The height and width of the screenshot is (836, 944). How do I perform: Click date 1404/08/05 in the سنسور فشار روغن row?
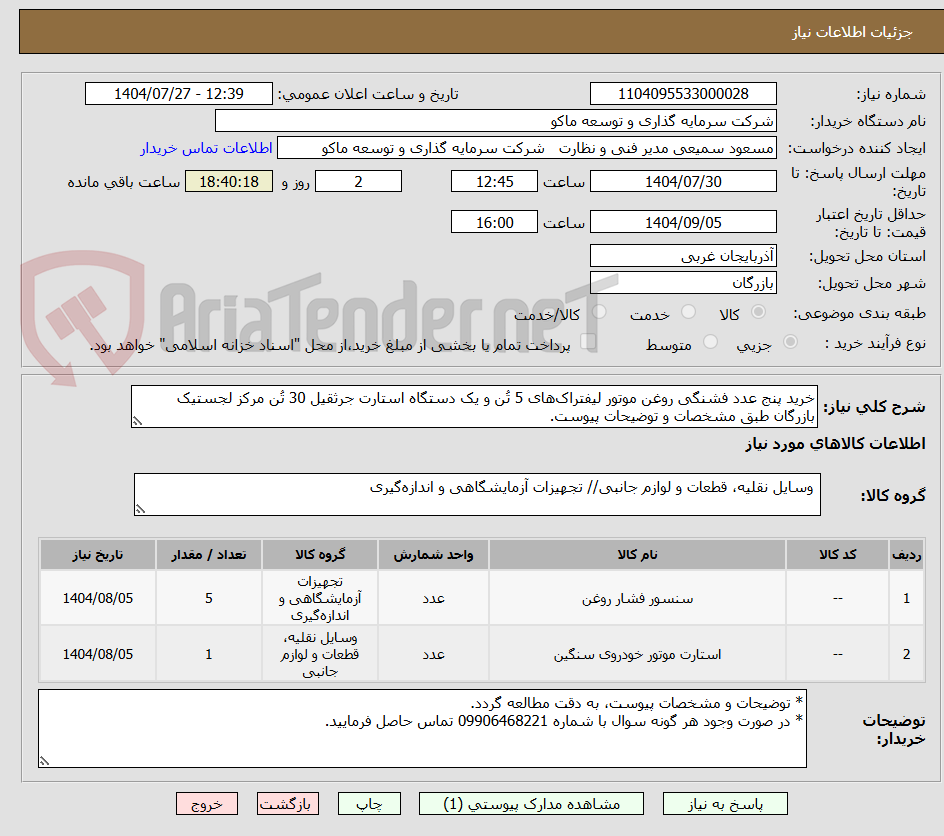coord(98,598)
